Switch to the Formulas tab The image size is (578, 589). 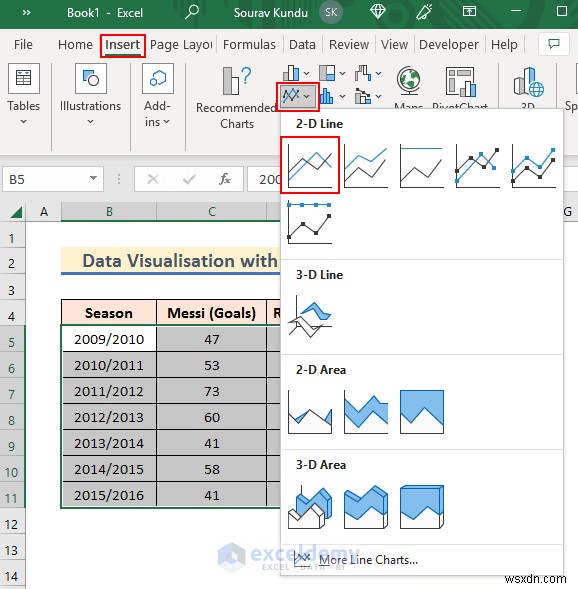(x=249, y=45)
